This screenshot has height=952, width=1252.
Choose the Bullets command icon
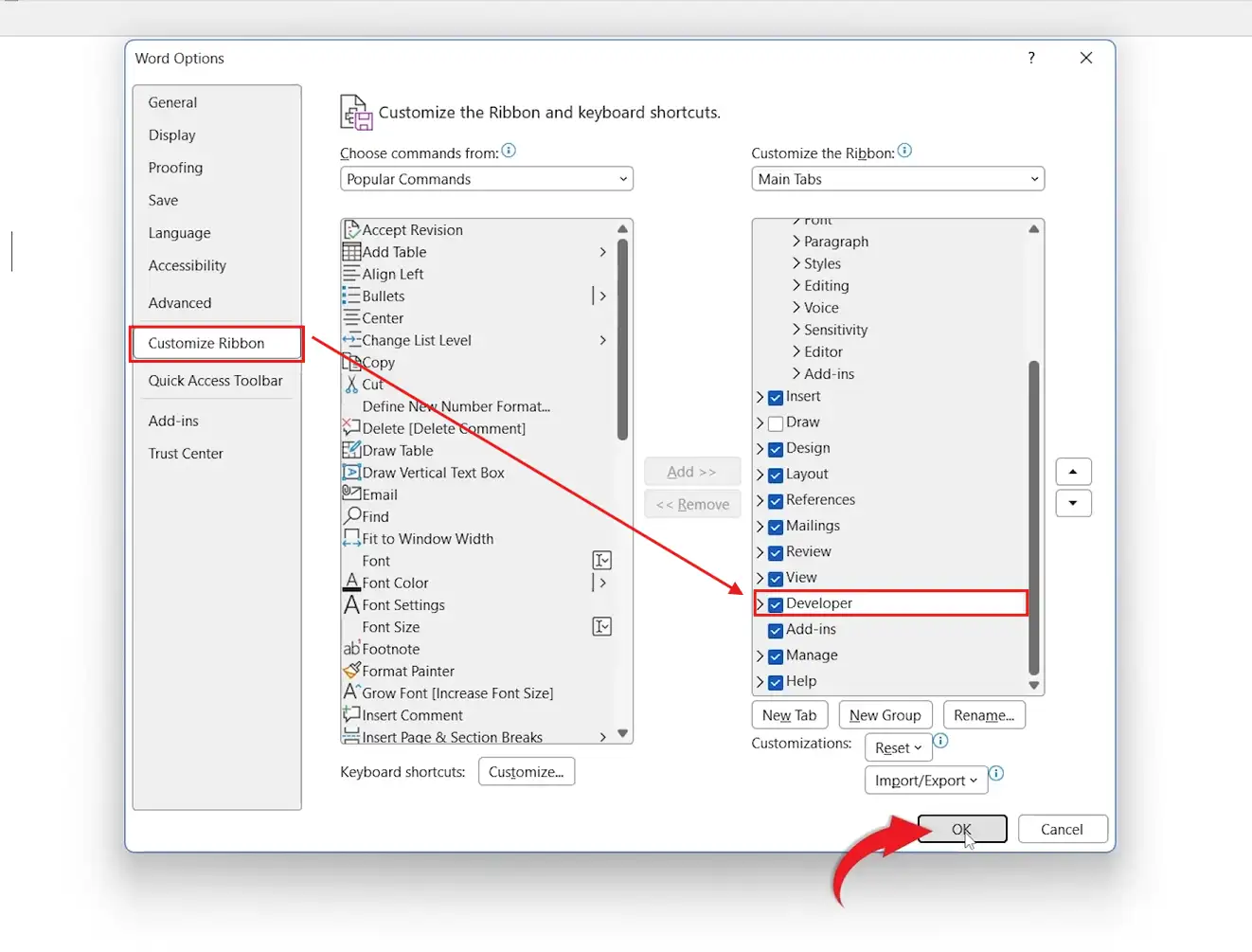pos(351,296)
